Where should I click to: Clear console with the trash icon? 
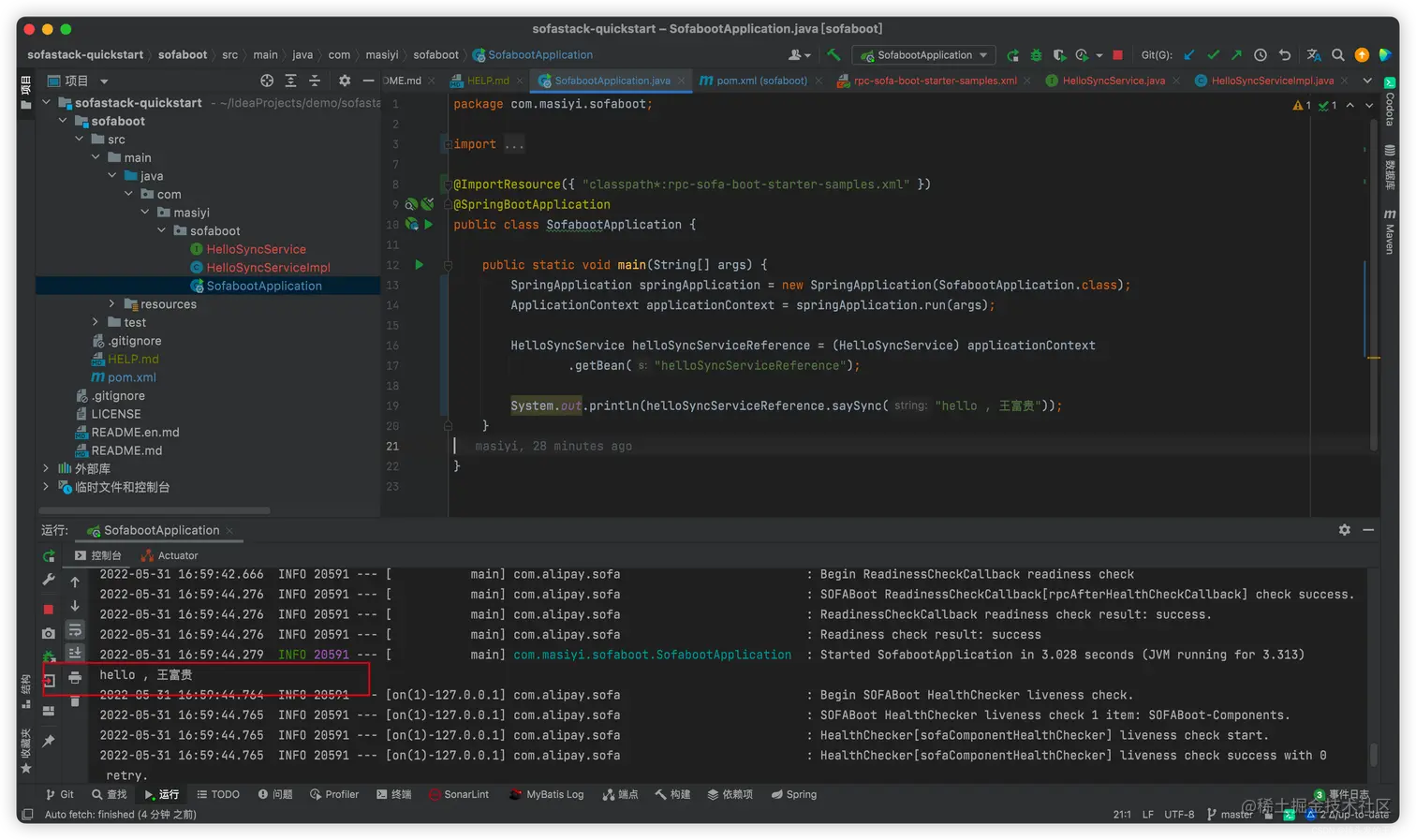click(75, 700)
